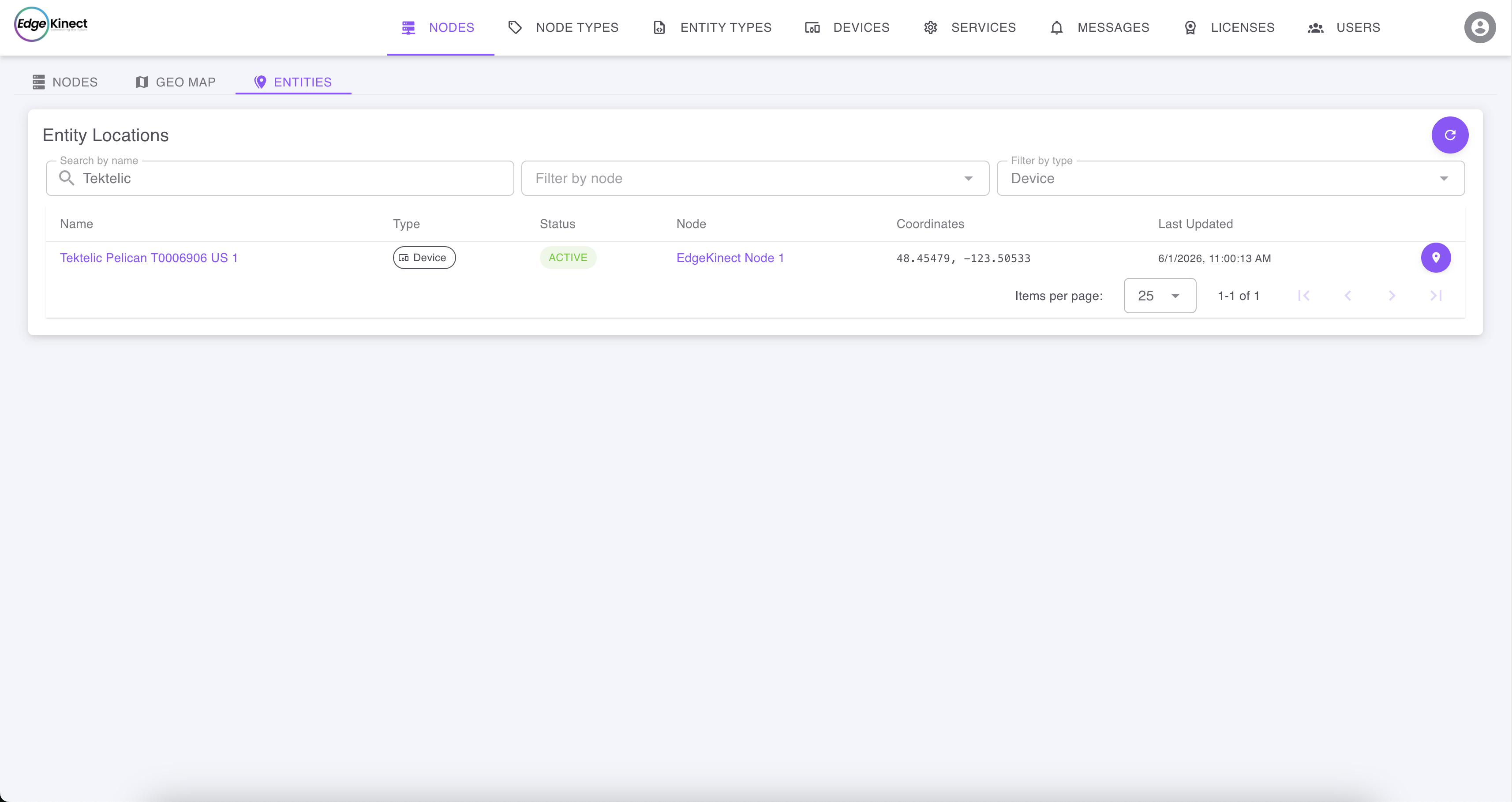Select the Geo Map sub-tab
The image size is (1512, 802).
[x=176, y=82]
